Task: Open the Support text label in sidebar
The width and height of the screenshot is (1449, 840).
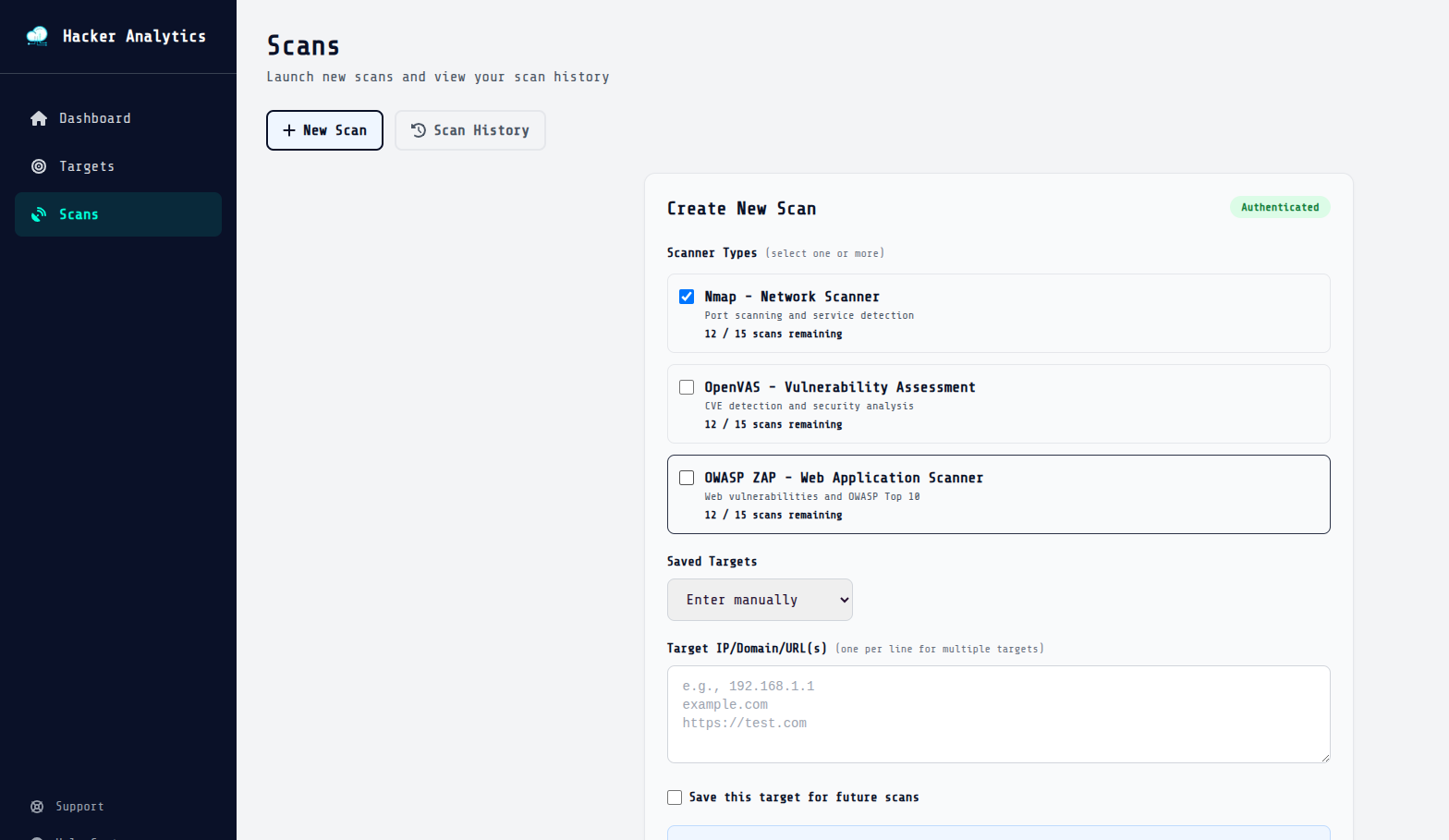Action: tap(79, 807)
